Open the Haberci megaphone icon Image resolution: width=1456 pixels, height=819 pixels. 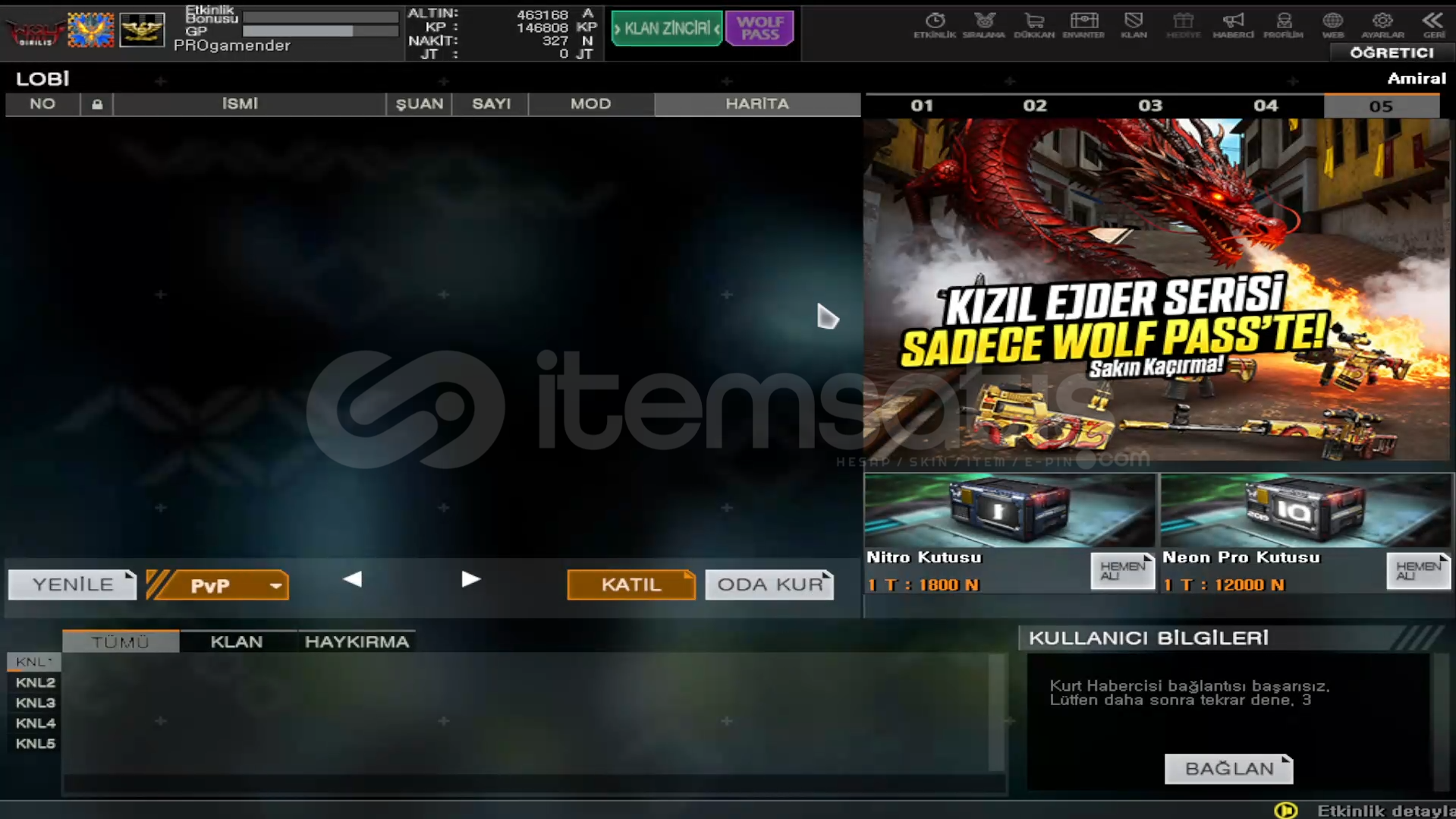(1232, 24)
